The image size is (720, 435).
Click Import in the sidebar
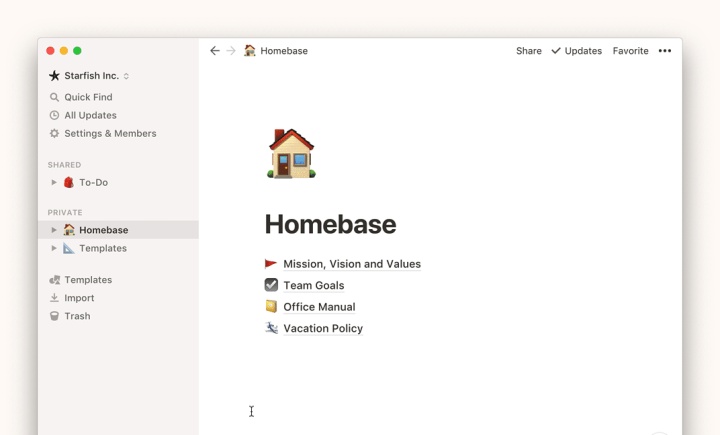tap(79, 298)
